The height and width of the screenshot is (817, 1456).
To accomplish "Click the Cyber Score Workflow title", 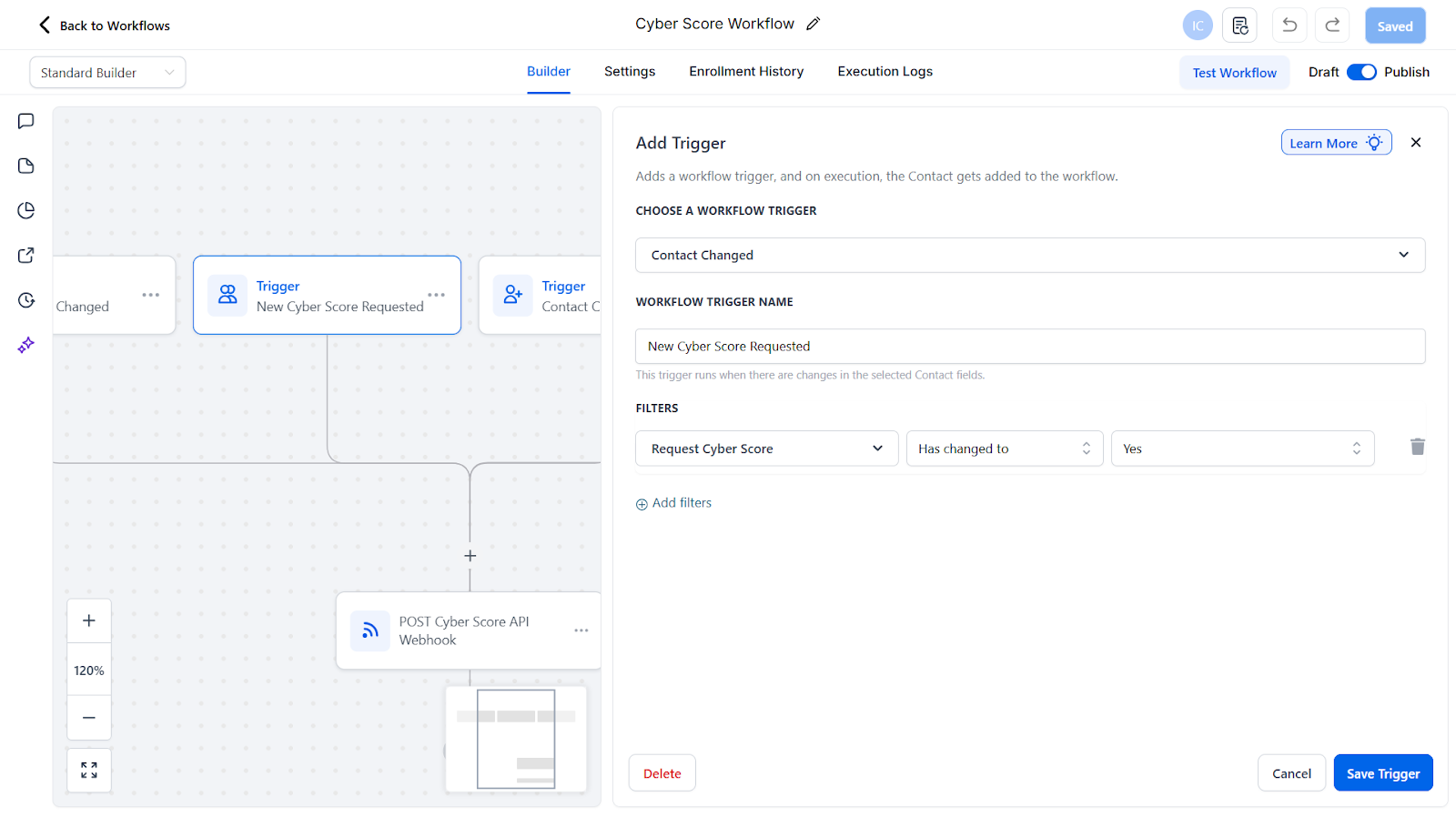I will click(x=714, y=24).
